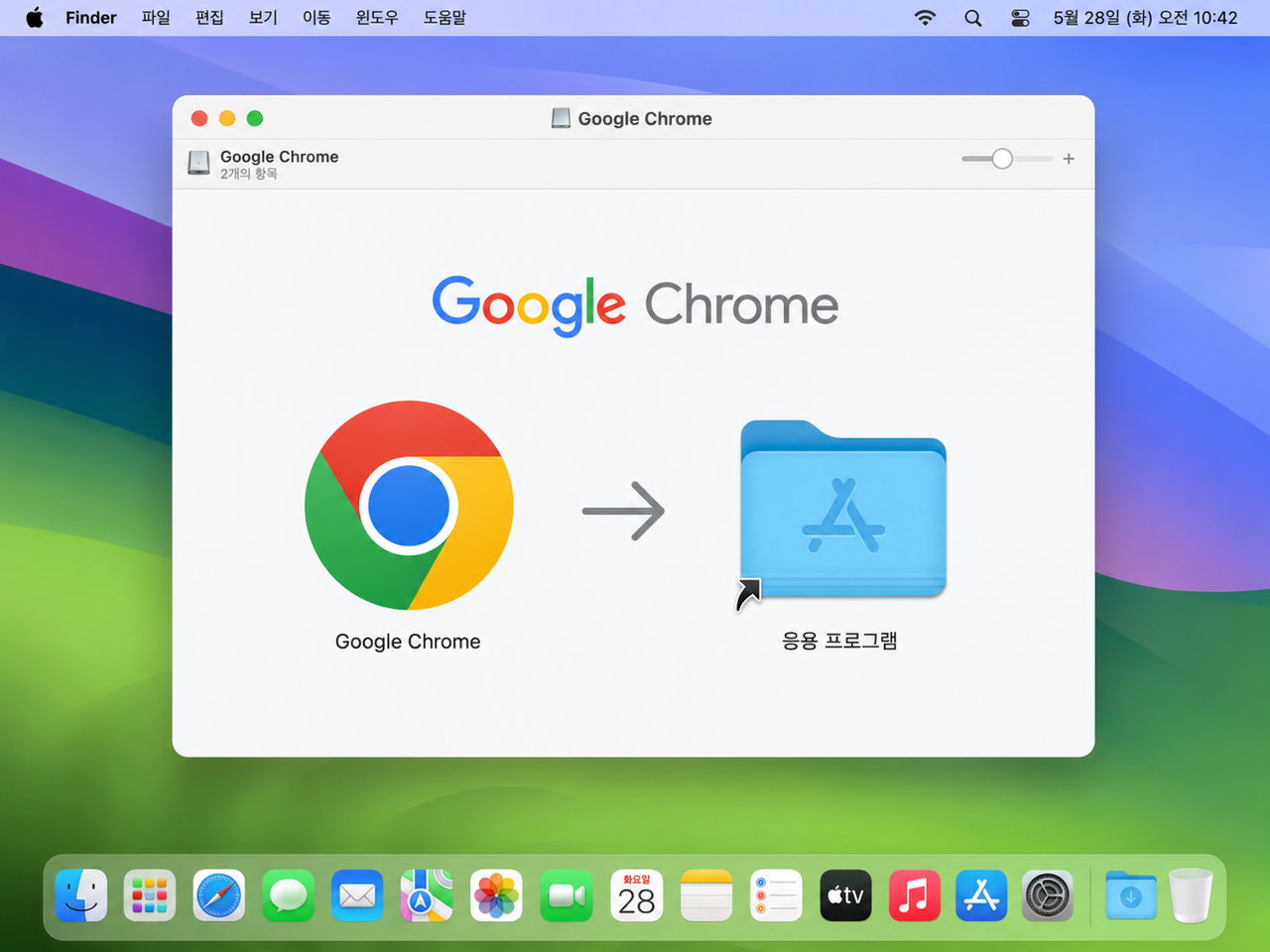Open the 파일 menu
The width and height of the screenshot is (1270, 952).
coord(156,18)
